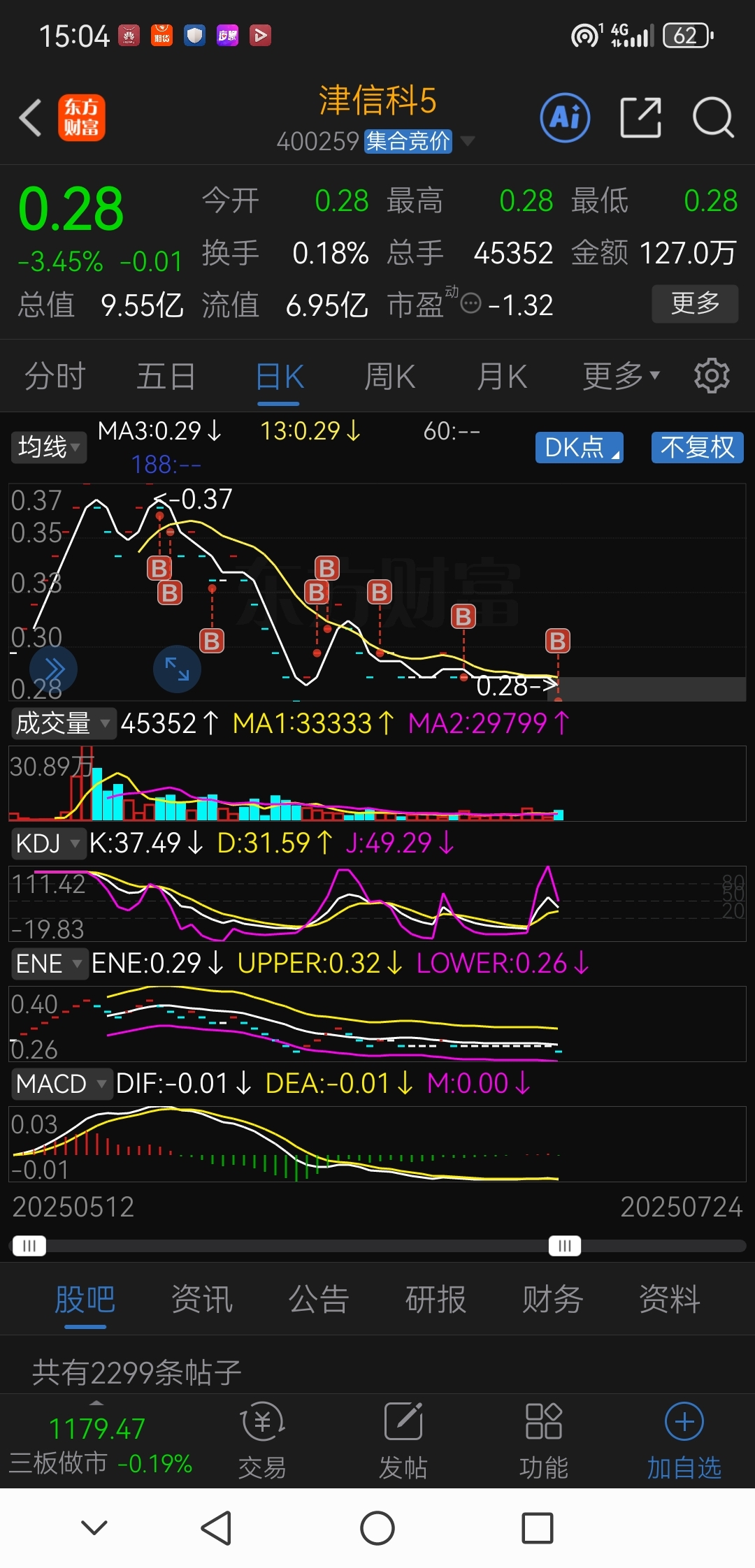Screen dimensions: 755x1568
Task: Open chart settings gear icon
Action: tap(712, 376)
